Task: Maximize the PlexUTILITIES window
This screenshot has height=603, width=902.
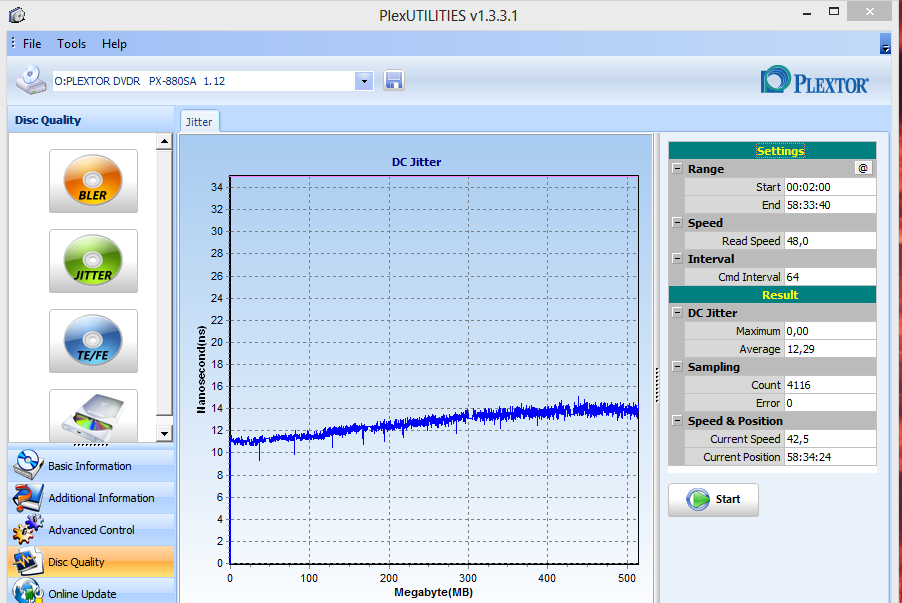Action: click(x=834, y=12)
